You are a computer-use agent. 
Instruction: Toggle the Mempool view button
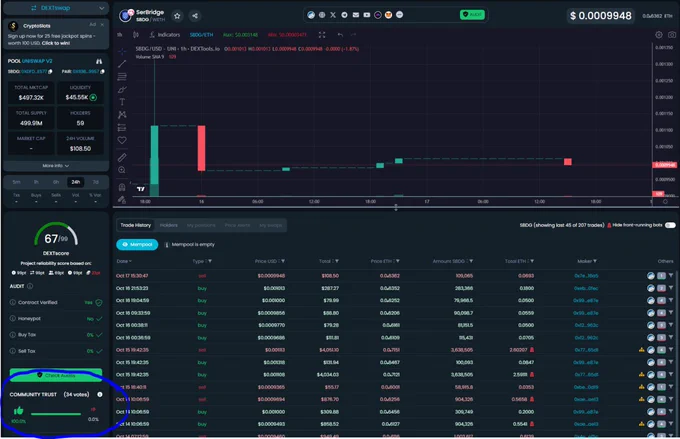pyautogui.click(x=137, y=245)
